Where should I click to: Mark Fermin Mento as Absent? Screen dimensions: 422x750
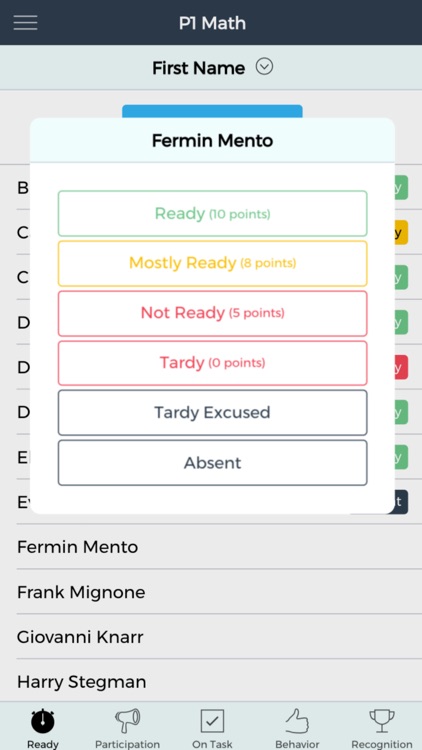212,463
